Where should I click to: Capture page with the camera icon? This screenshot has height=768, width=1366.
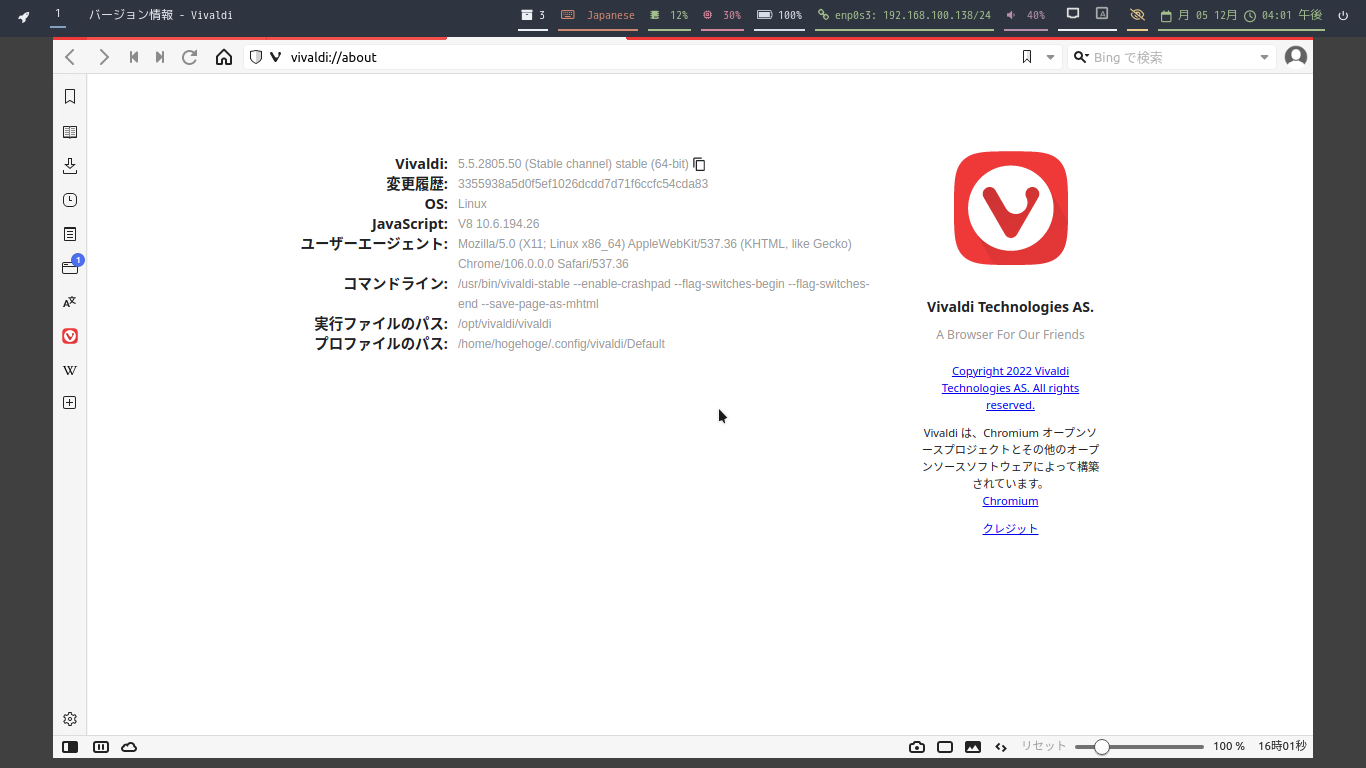click(x=917, y=747)
